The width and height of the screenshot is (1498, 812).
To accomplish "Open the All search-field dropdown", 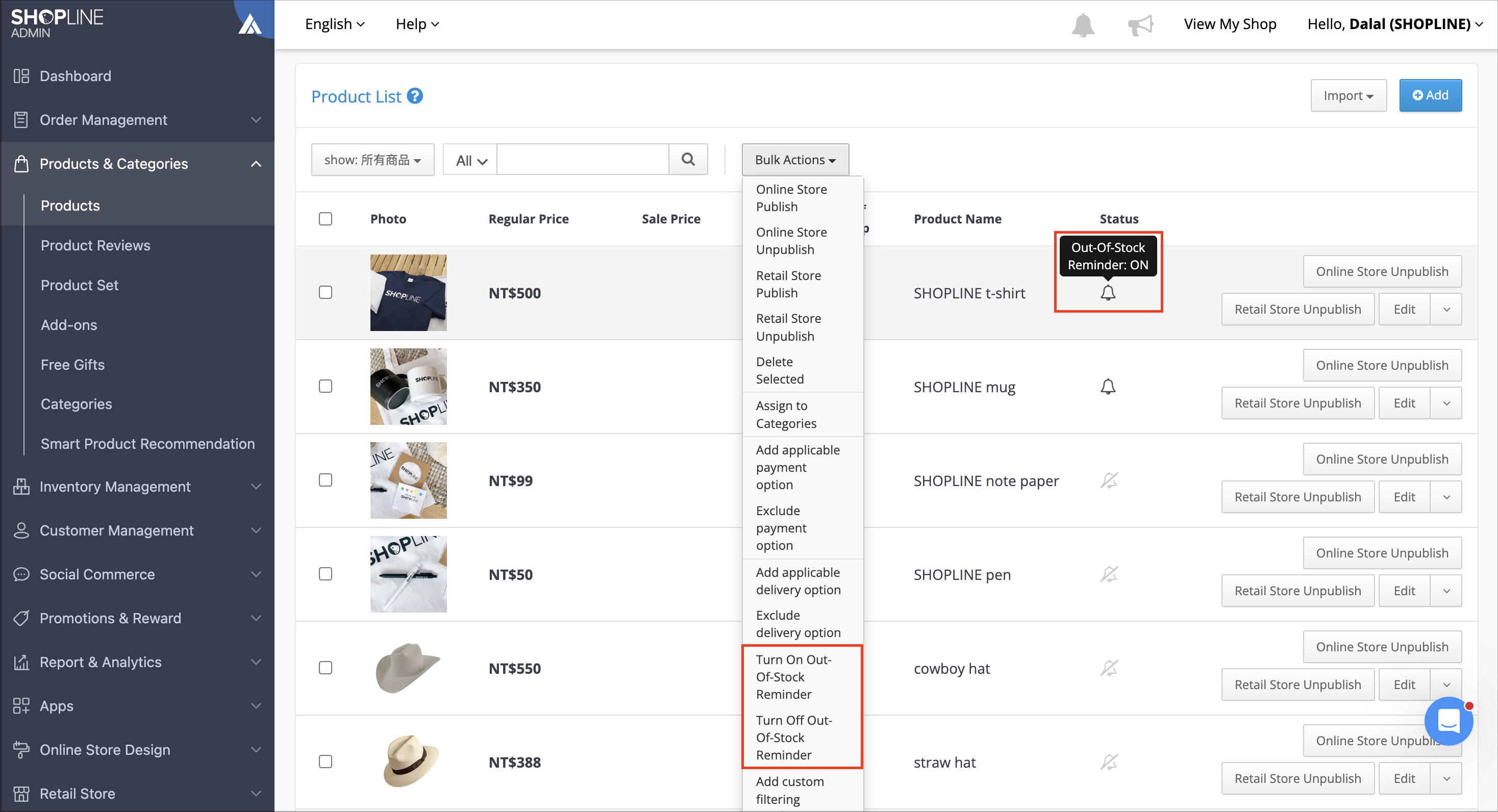I will point(470,160).
